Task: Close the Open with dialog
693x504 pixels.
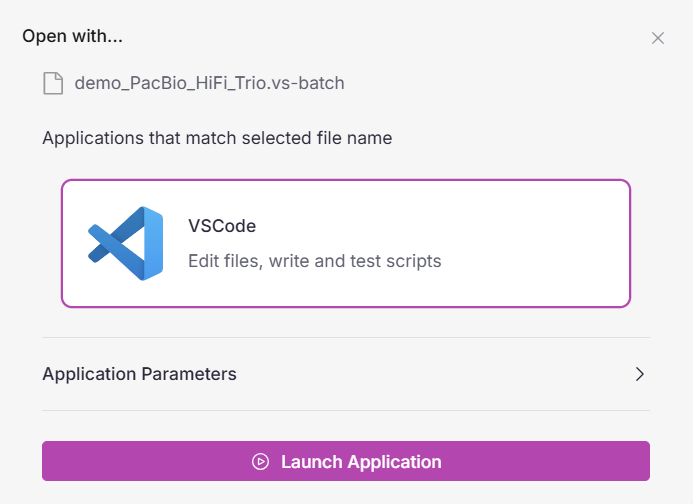Action: point(658,38)
